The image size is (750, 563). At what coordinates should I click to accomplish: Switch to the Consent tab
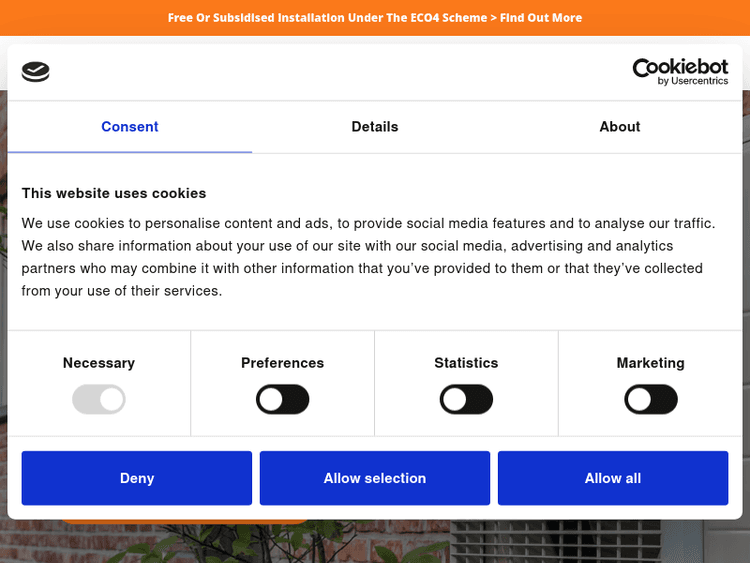(x=130, y=127)
